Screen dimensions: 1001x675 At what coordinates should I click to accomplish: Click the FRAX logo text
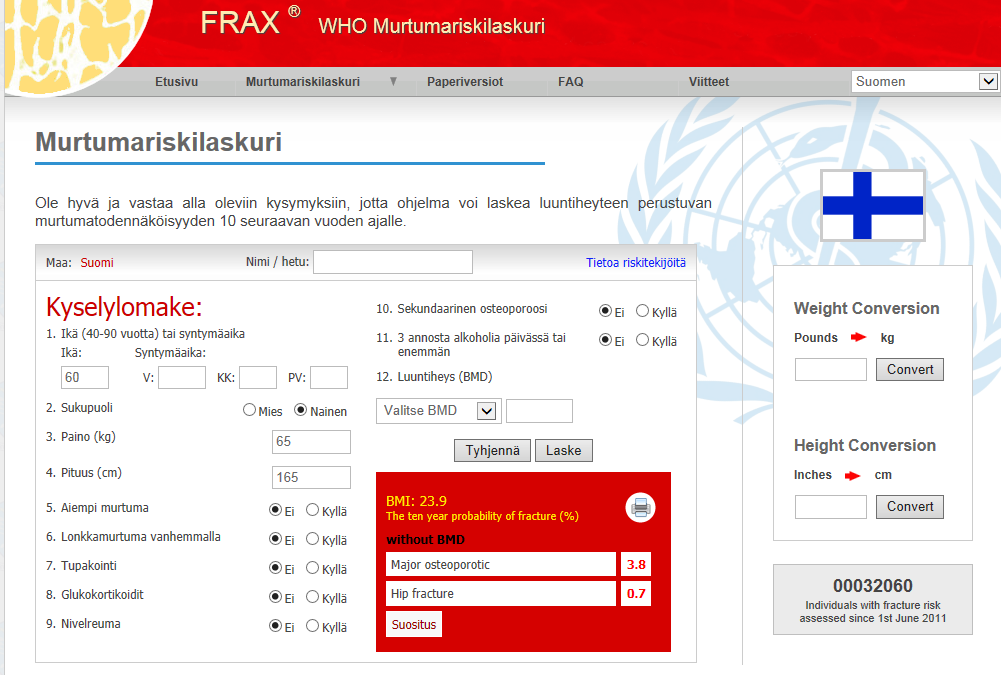click(240, 23)
